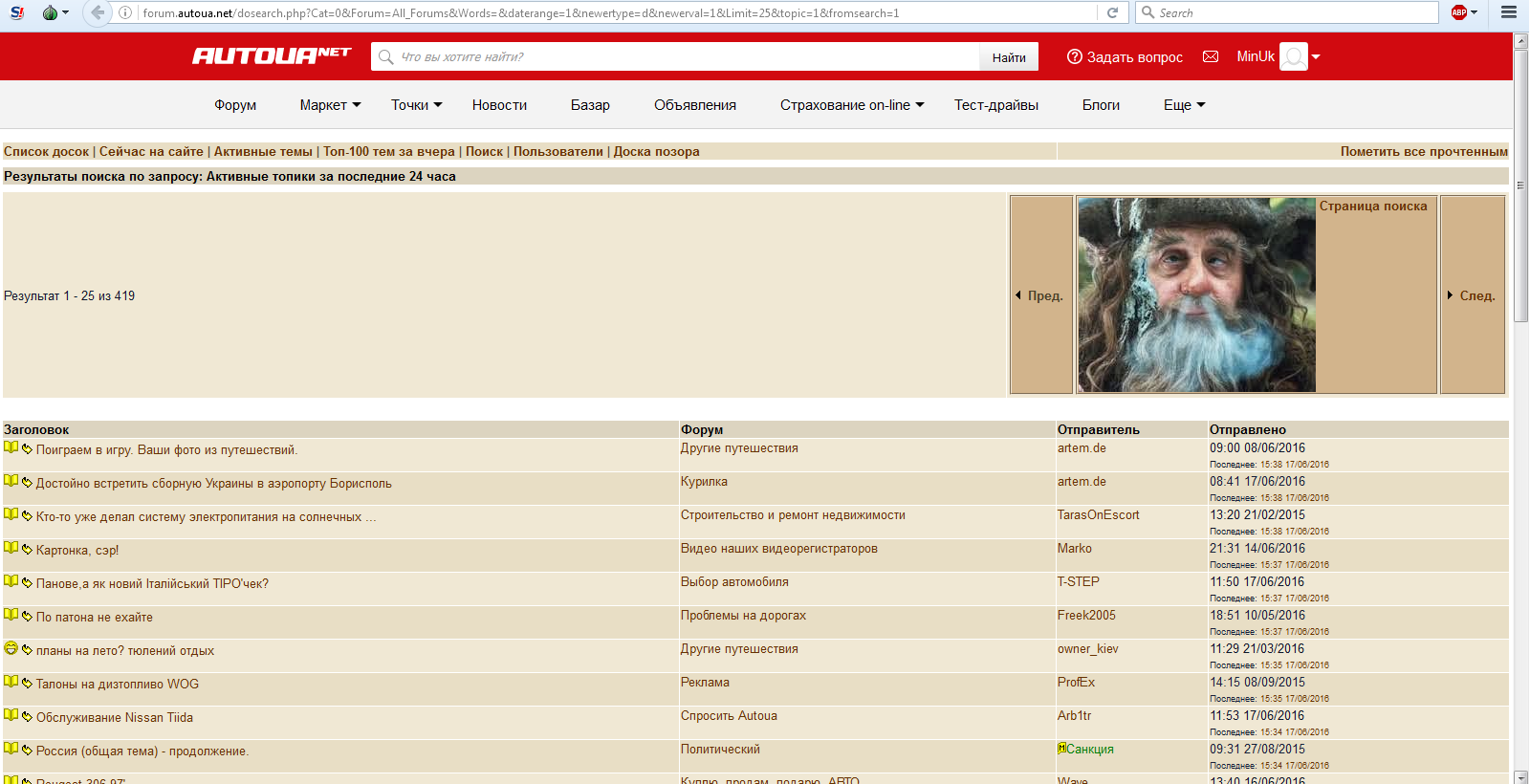1530x784 pixels.
Task: Expand the Маркет dropdown menu
Action: click(x=330, y=105)
